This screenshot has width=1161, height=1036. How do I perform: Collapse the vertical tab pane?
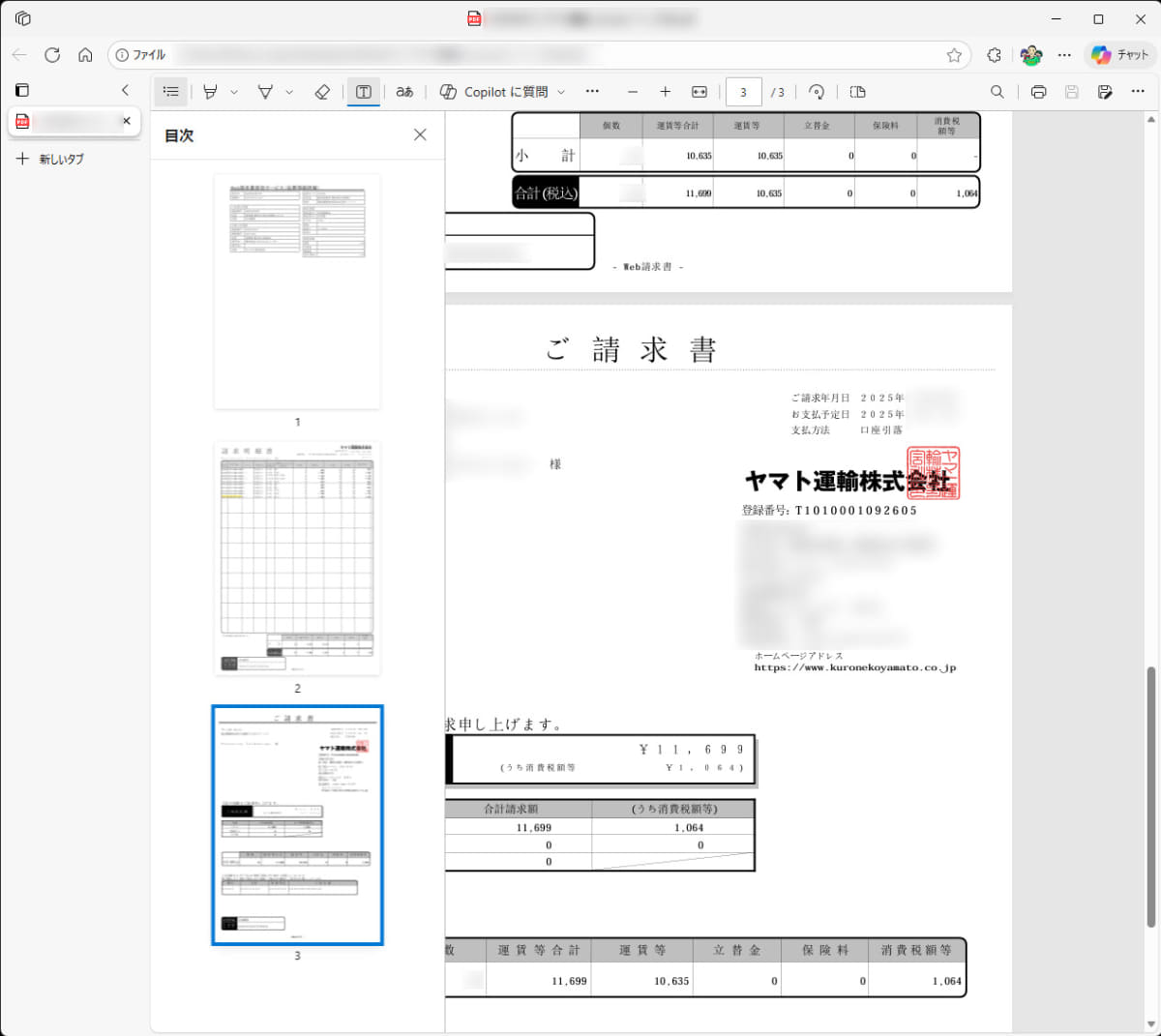pyautogui.click(x=125, y=90)
